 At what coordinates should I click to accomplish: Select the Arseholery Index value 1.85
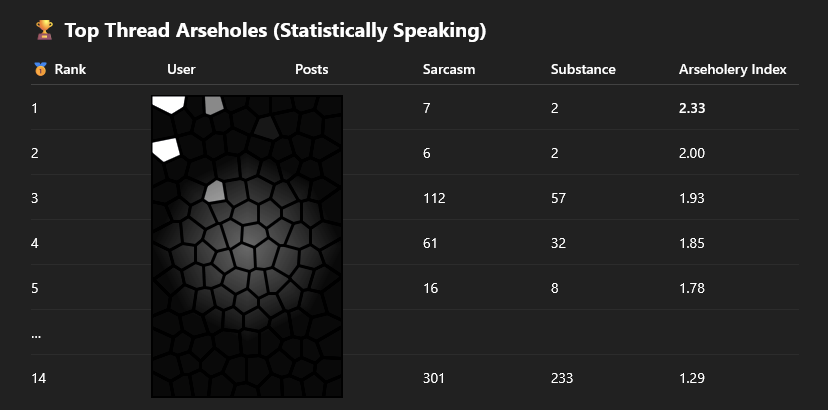pos(692,243)
